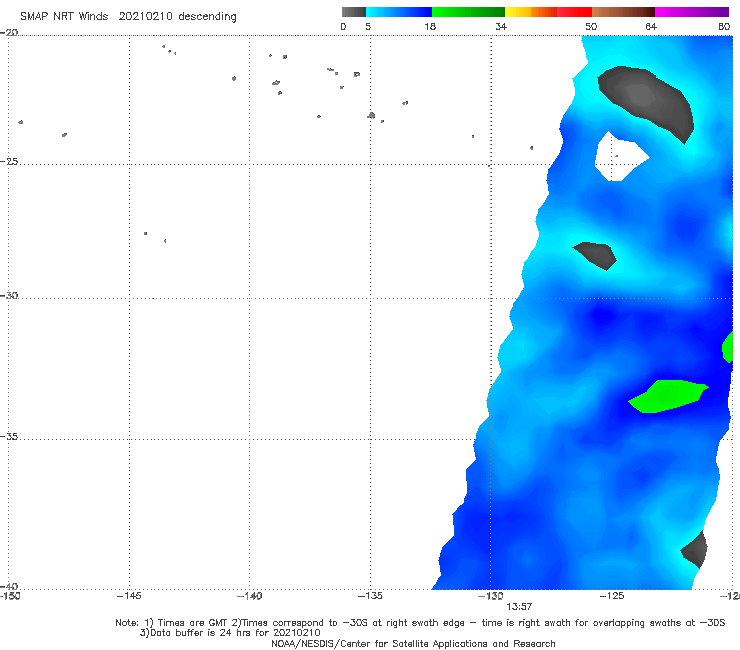The width and height of the screenshot is (740, 650).
Task: Click the longitude label '-130'
Action: tap(491, 596)
